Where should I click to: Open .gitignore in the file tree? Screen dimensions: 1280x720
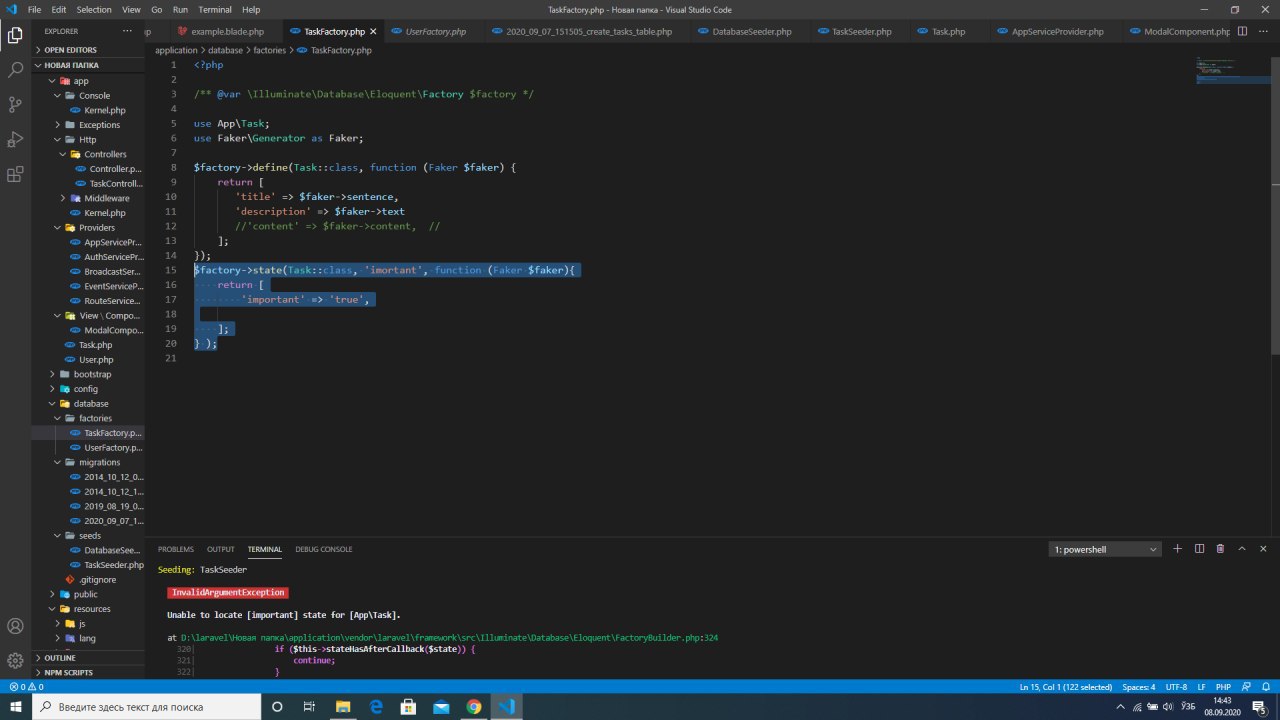coord(97,579)
